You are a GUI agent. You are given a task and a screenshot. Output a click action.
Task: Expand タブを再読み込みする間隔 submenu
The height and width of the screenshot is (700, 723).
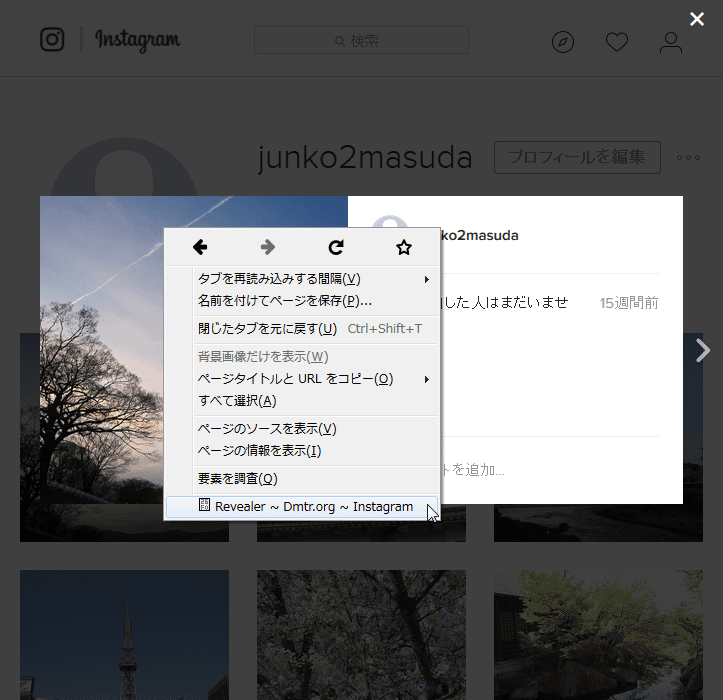click(x=302, y=279)
